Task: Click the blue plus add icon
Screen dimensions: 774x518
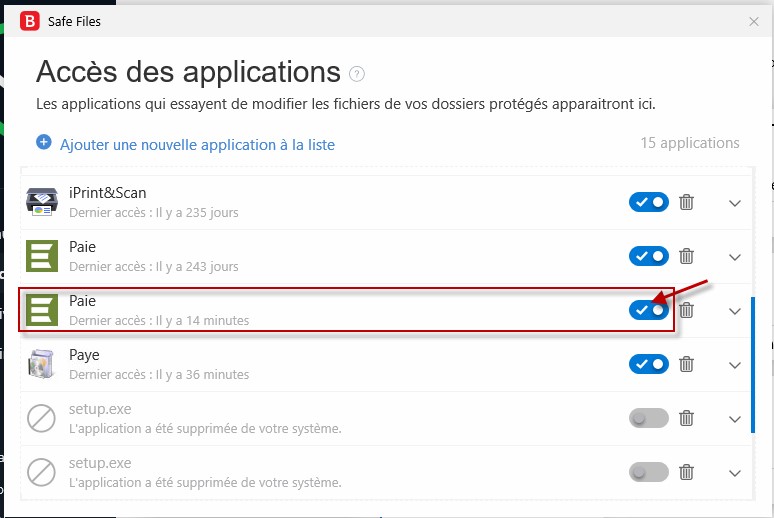Action: (x=43, y=142)
